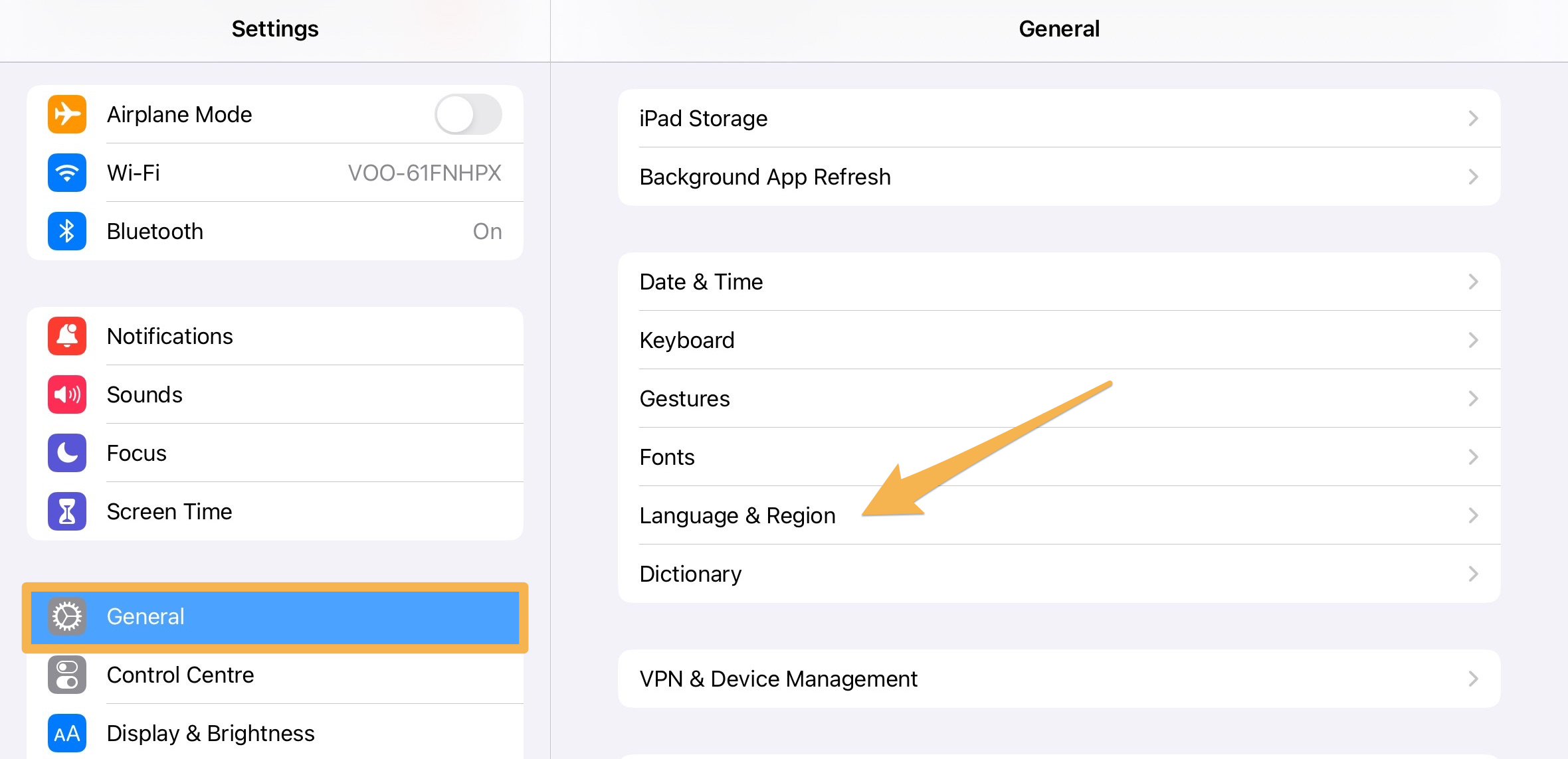Click the chevron on Background App Refresh
Image resolution: width=1568 pixels, height=759 pixels.
[1473, 177]
